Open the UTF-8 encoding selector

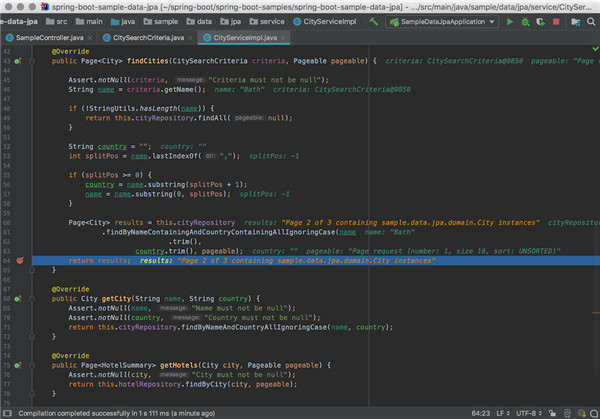tap(529, 411)
